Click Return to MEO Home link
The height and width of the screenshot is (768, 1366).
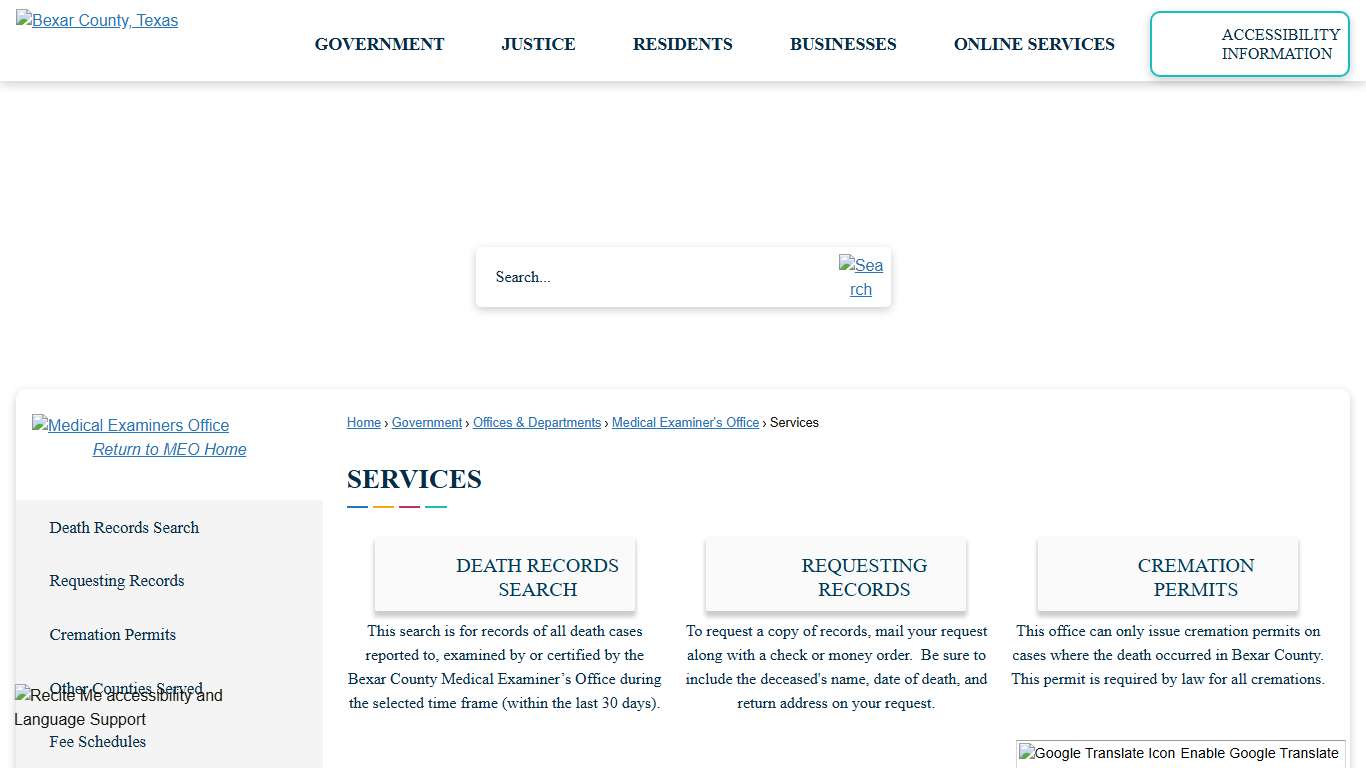pyautogui.click(x=169, y=449)
